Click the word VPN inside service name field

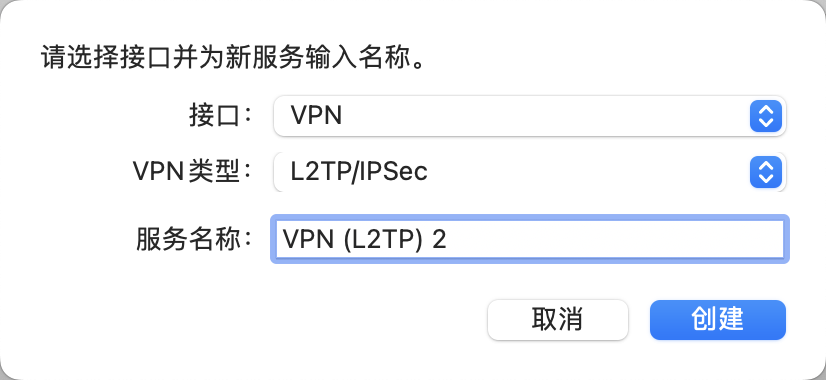point(308,239)
